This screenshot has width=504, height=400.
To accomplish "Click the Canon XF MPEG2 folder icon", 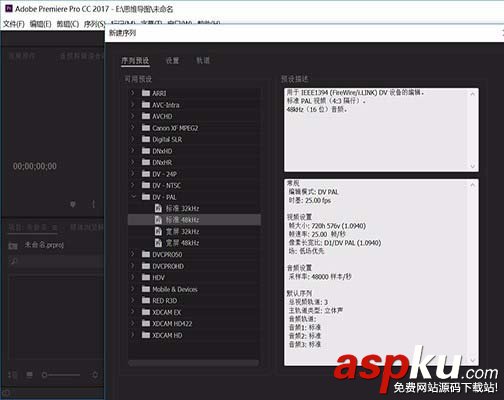I will coord(146,128).
